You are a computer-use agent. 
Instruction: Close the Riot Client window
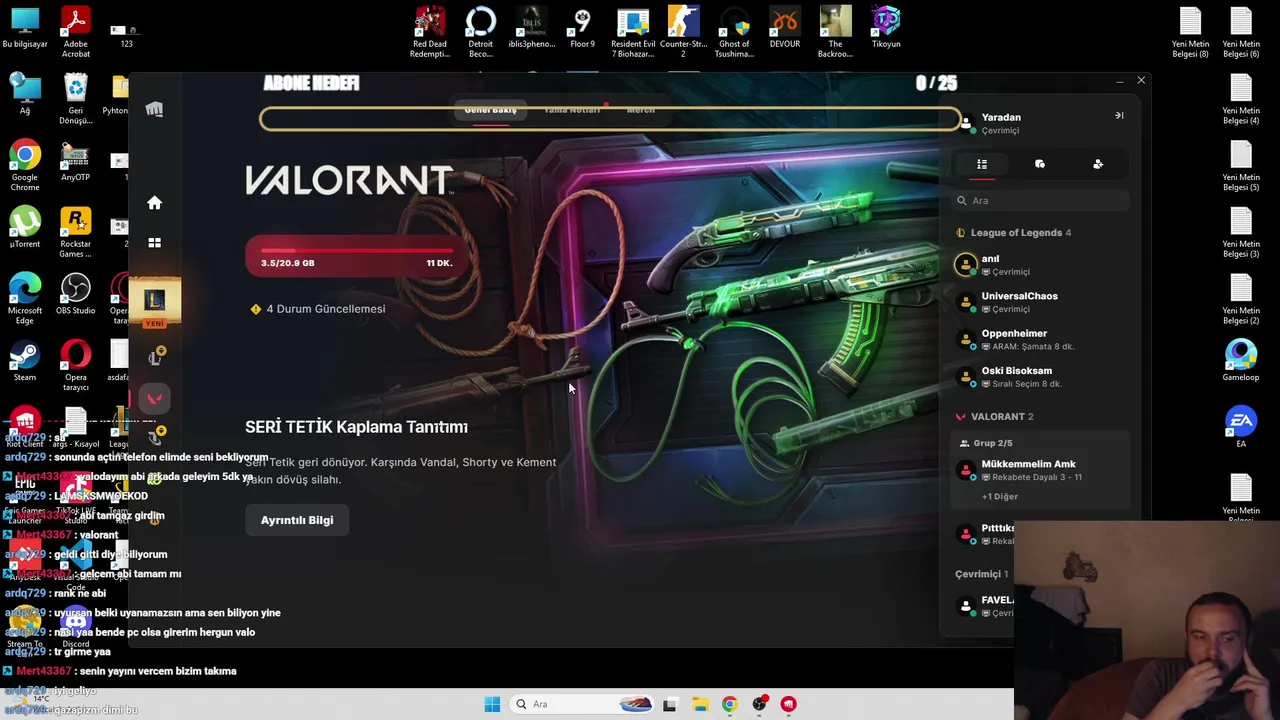1141,80
